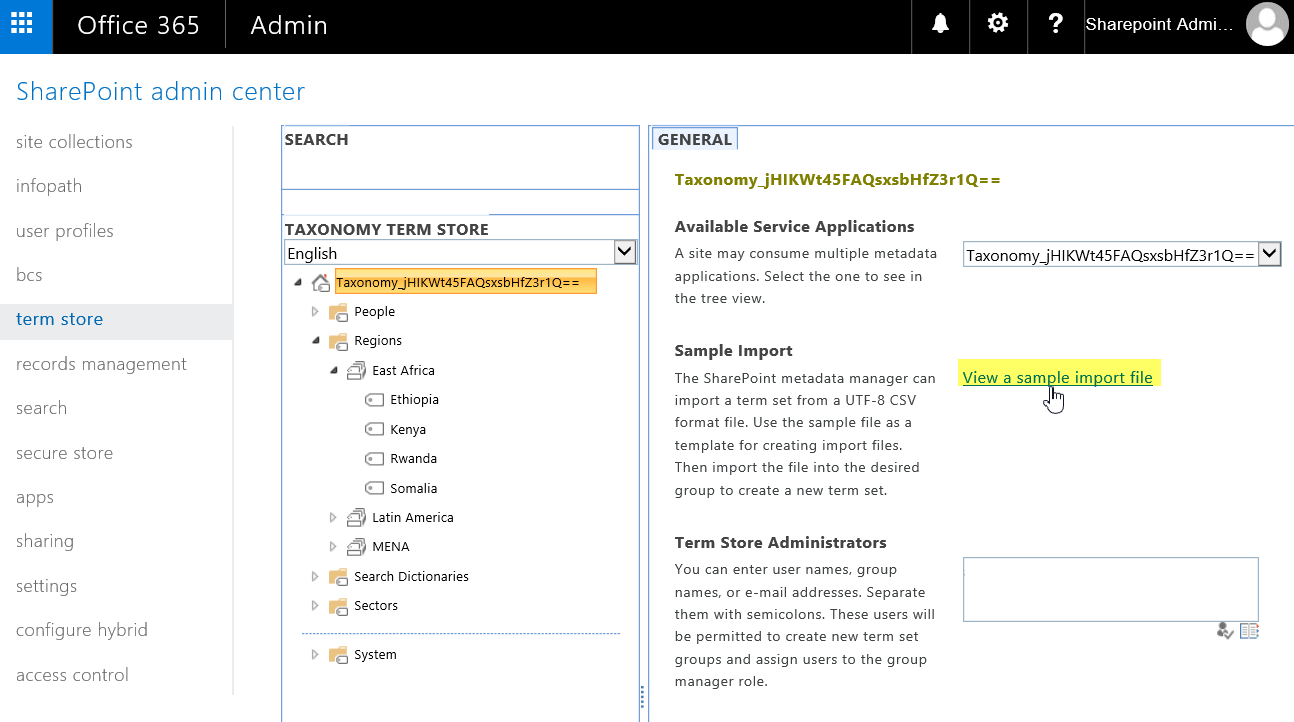Click the Latin America term set icon
The width and height of the screenshot is (1294, 722).
pos(357,518)
